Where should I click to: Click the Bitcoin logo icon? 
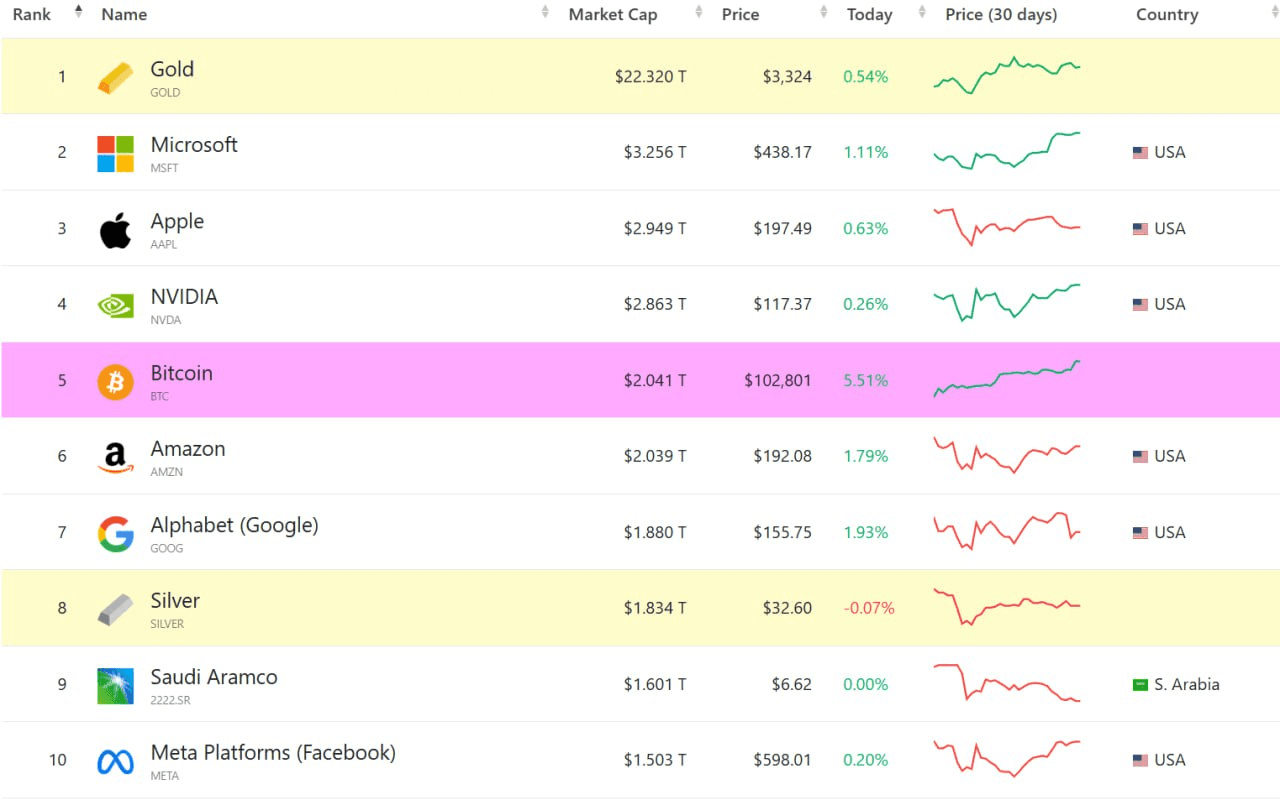tap(115, 381)
